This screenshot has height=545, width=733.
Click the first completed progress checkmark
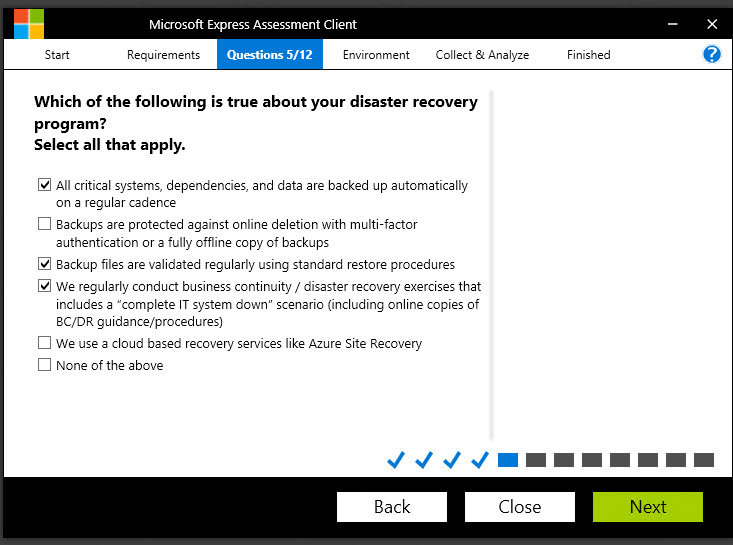click(x=396, y=460)
